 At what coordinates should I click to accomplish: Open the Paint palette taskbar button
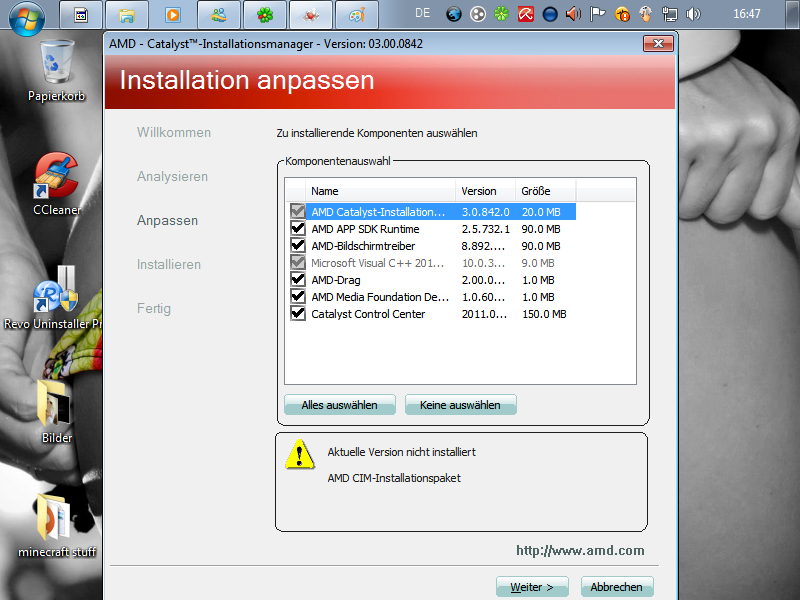click(357, 15)
